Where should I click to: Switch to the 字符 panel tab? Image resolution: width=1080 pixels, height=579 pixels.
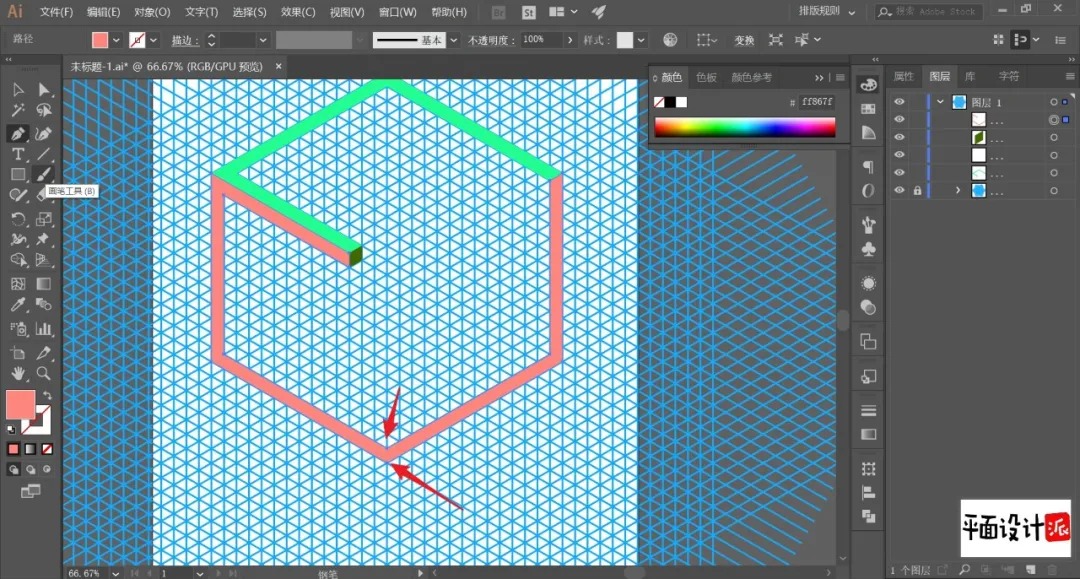coord(1008,76)
